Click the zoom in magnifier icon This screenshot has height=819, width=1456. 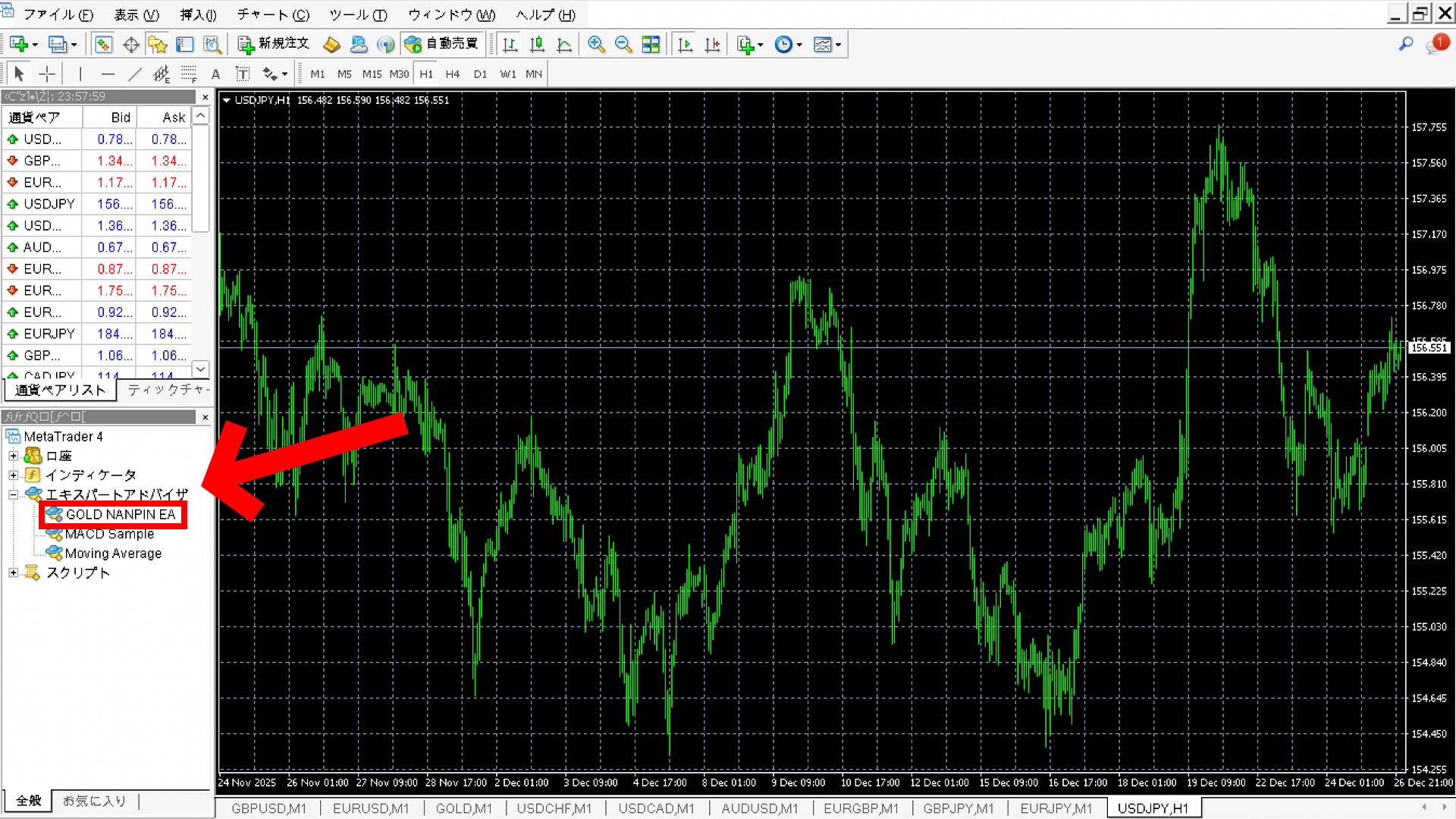596,45
